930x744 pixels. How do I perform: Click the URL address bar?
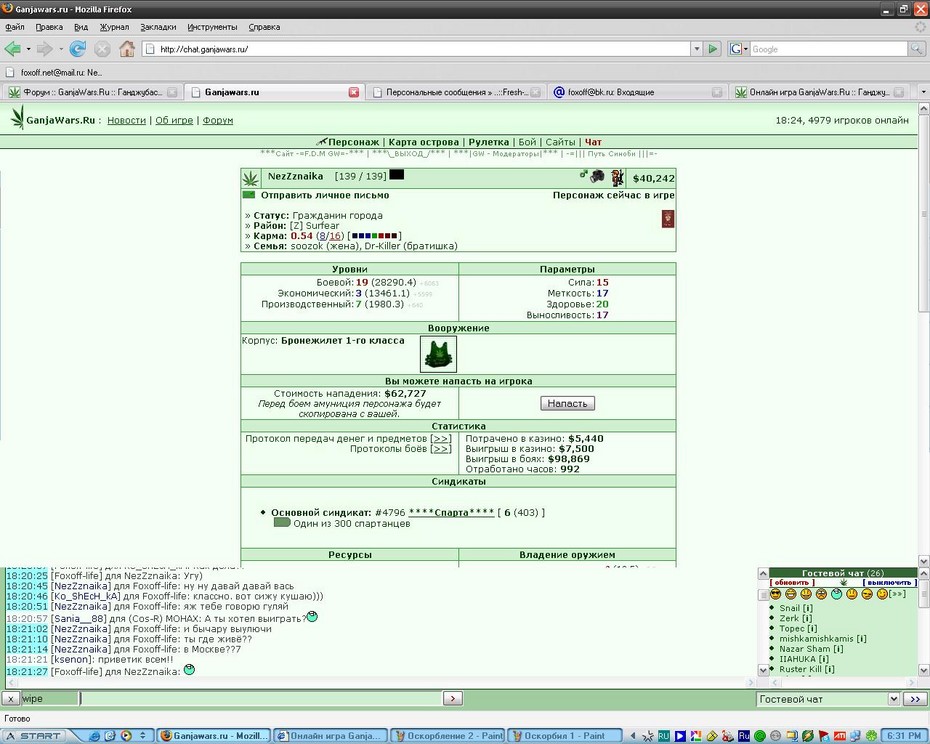pyautogui.click(x=418, y=49)
